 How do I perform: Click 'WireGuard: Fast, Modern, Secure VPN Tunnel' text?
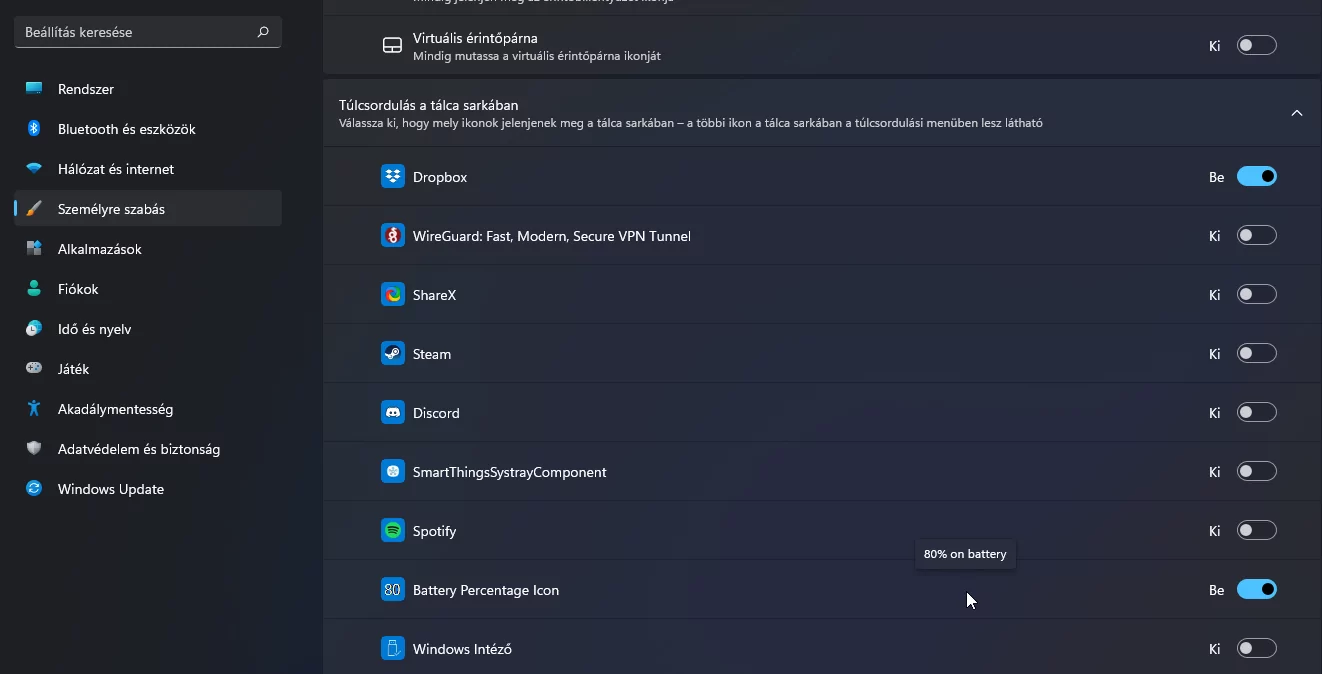click(x=552, y=236)
